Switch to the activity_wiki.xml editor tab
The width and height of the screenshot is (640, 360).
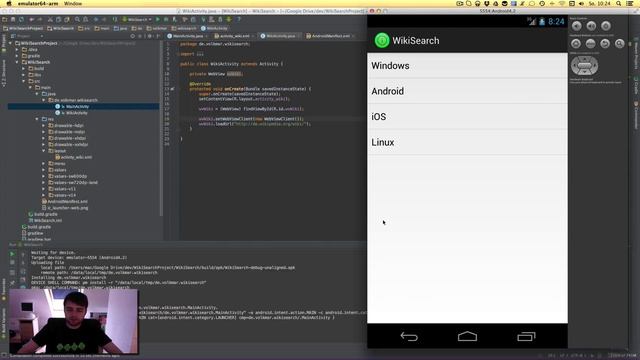(x=235, y=36)
